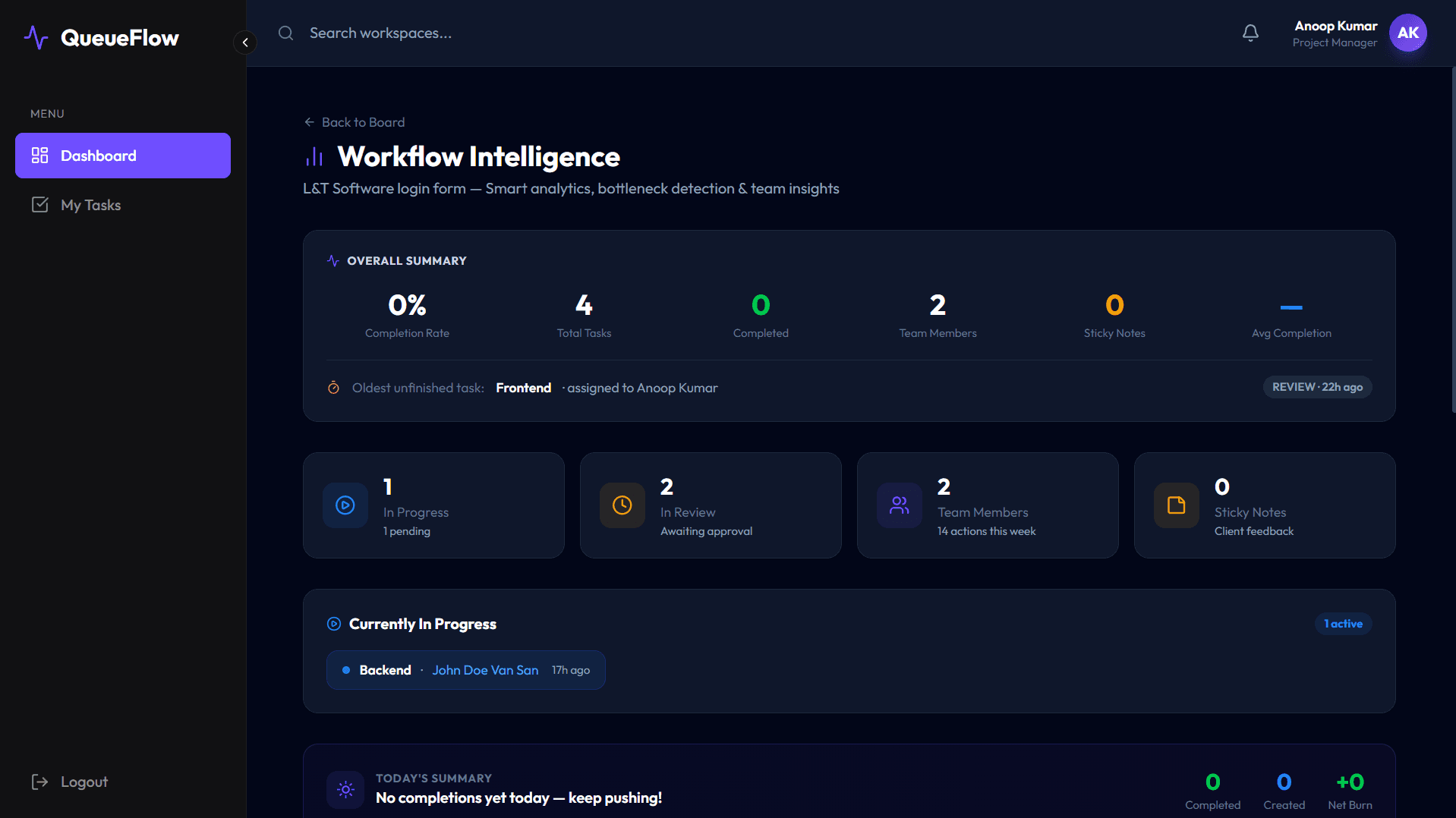Viewport: 1456px width, 818px height.
Task: Click the Logout arrow icon
Action: pyautogui.click(x=39, y=782)
